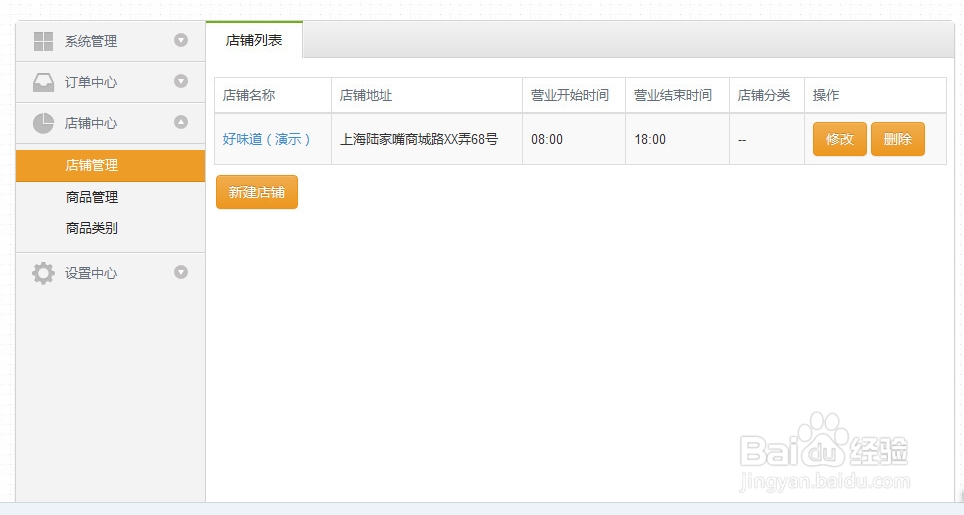964x515 pixels.
Task: Open the 订单中心 menu label
Action: pyautogui.click(x=91, y=82)
